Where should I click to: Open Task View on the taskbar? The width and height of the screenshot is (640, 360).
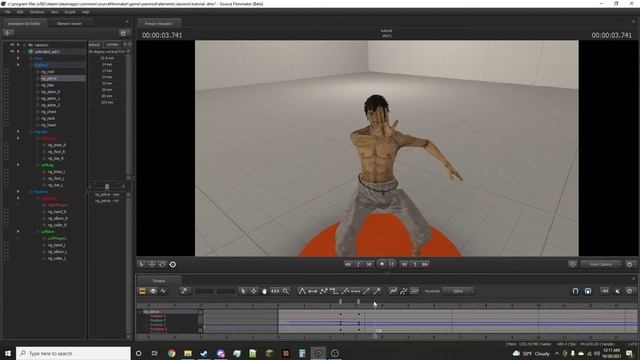(x=155, y=353)
